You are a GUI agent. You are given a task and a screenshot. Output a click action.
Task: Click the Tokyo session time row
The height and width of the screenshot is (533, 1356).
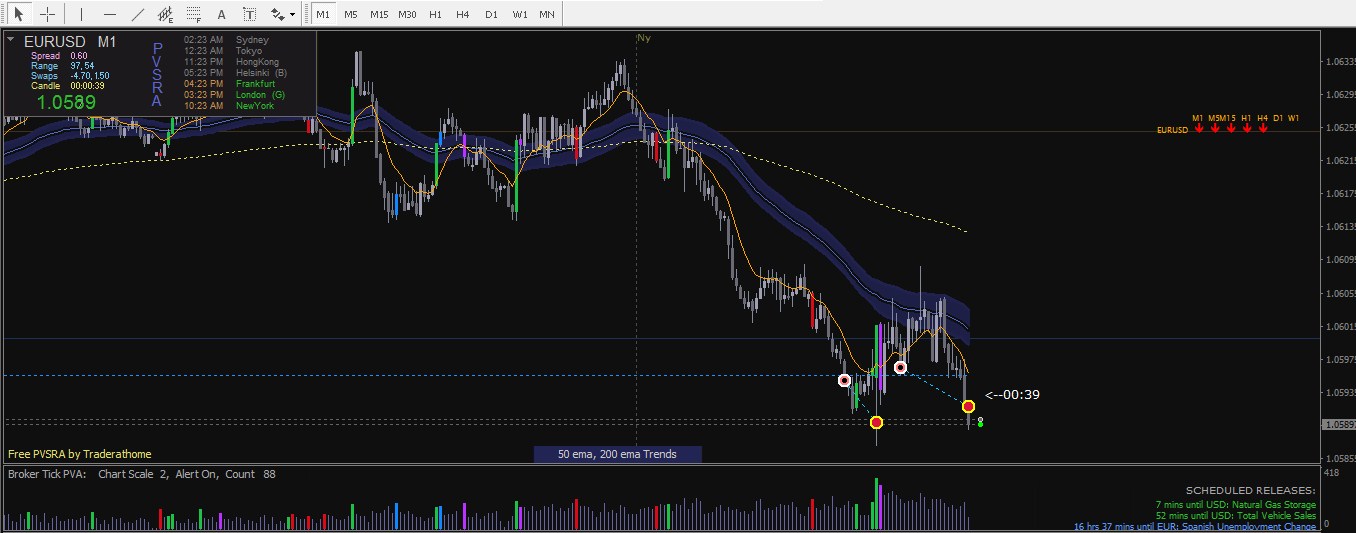tap(223, 51)
